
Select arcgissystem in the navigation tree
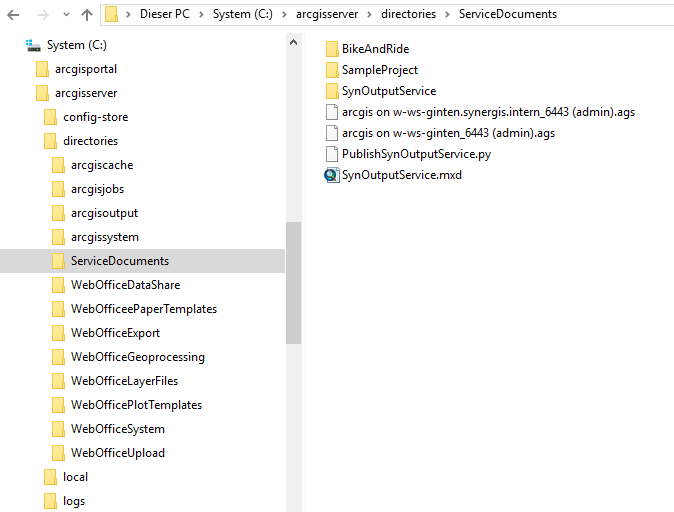[105, 238]
